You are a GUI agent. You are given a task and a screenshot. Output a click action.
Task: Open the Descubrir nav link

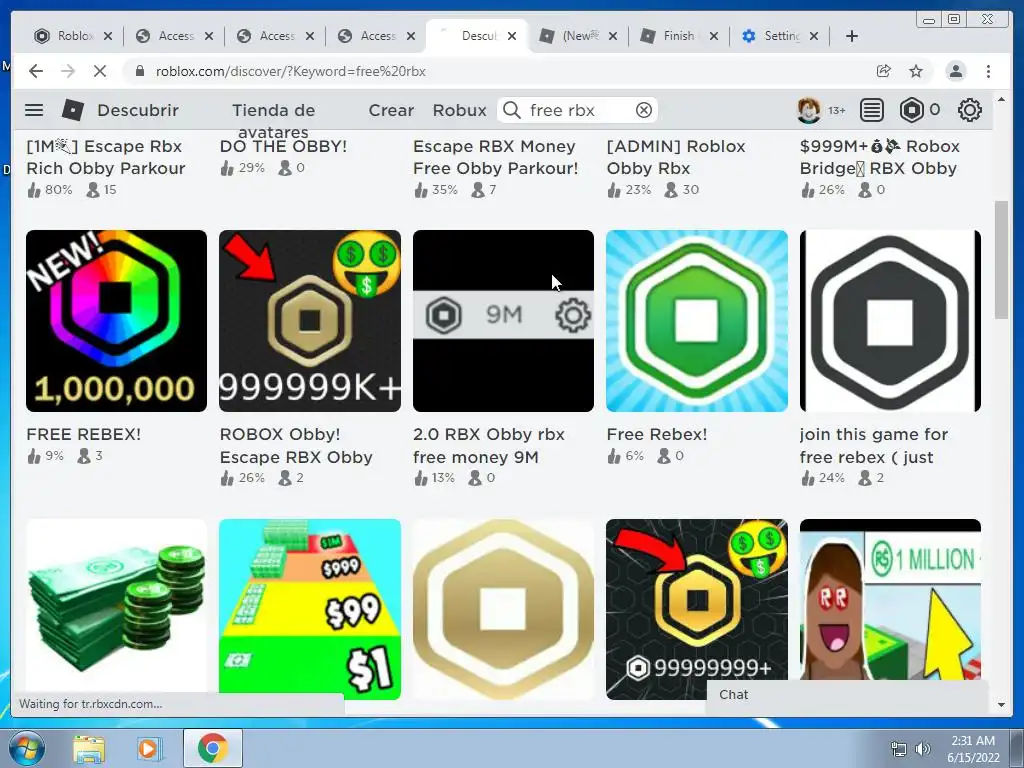tap(138, 110)
